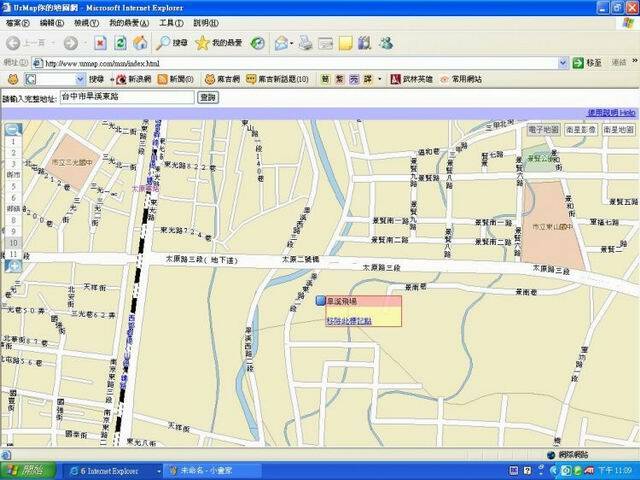Open the Favorites star in toolbar
The image size is (640, 480).
[x=203, y=43]
